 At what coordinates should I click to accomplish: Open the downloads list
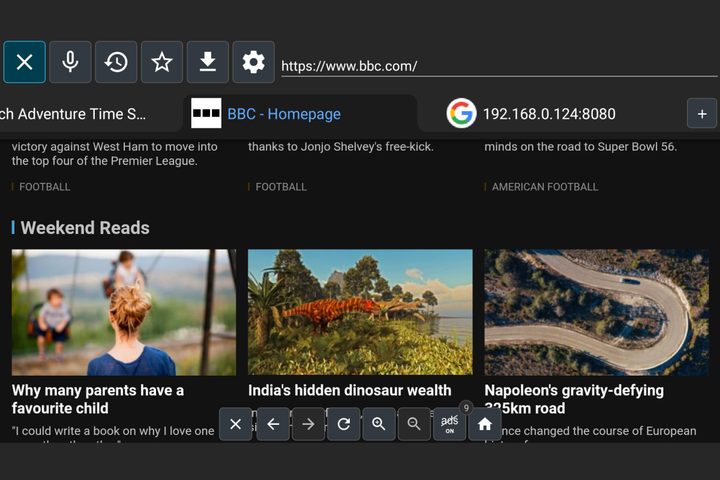(x=208, y=62)
